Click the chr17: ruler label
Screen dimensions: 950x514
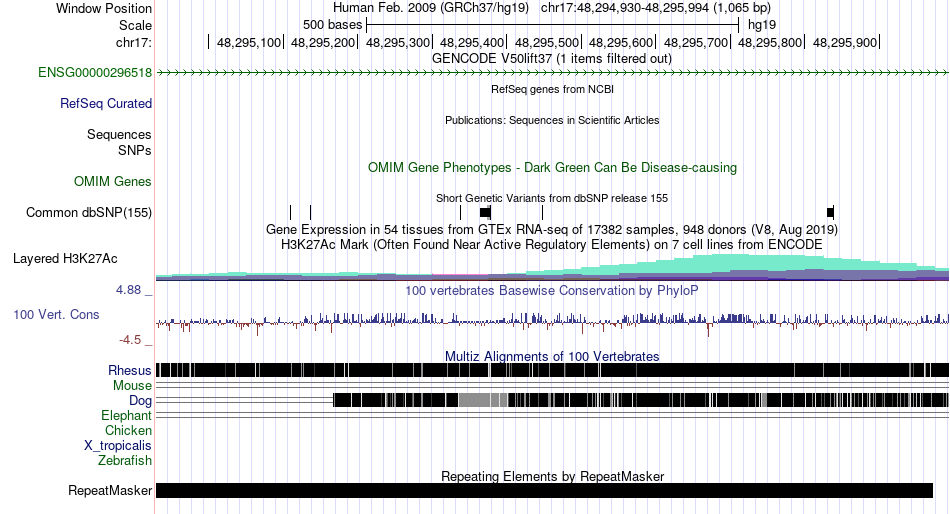133,42
